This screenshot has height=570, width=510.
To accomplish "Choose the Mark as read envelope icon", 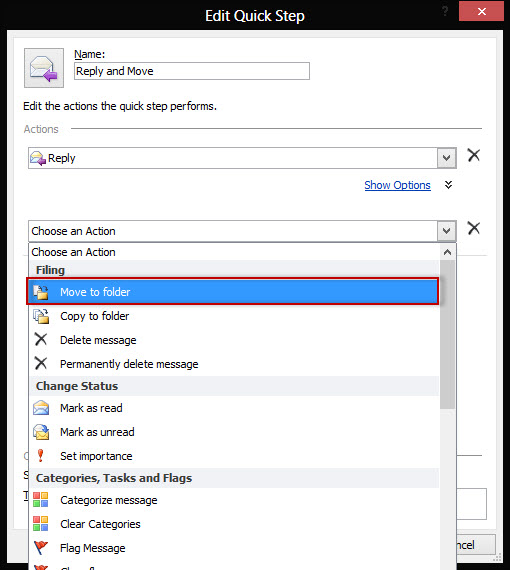I will tap(41, 408).
